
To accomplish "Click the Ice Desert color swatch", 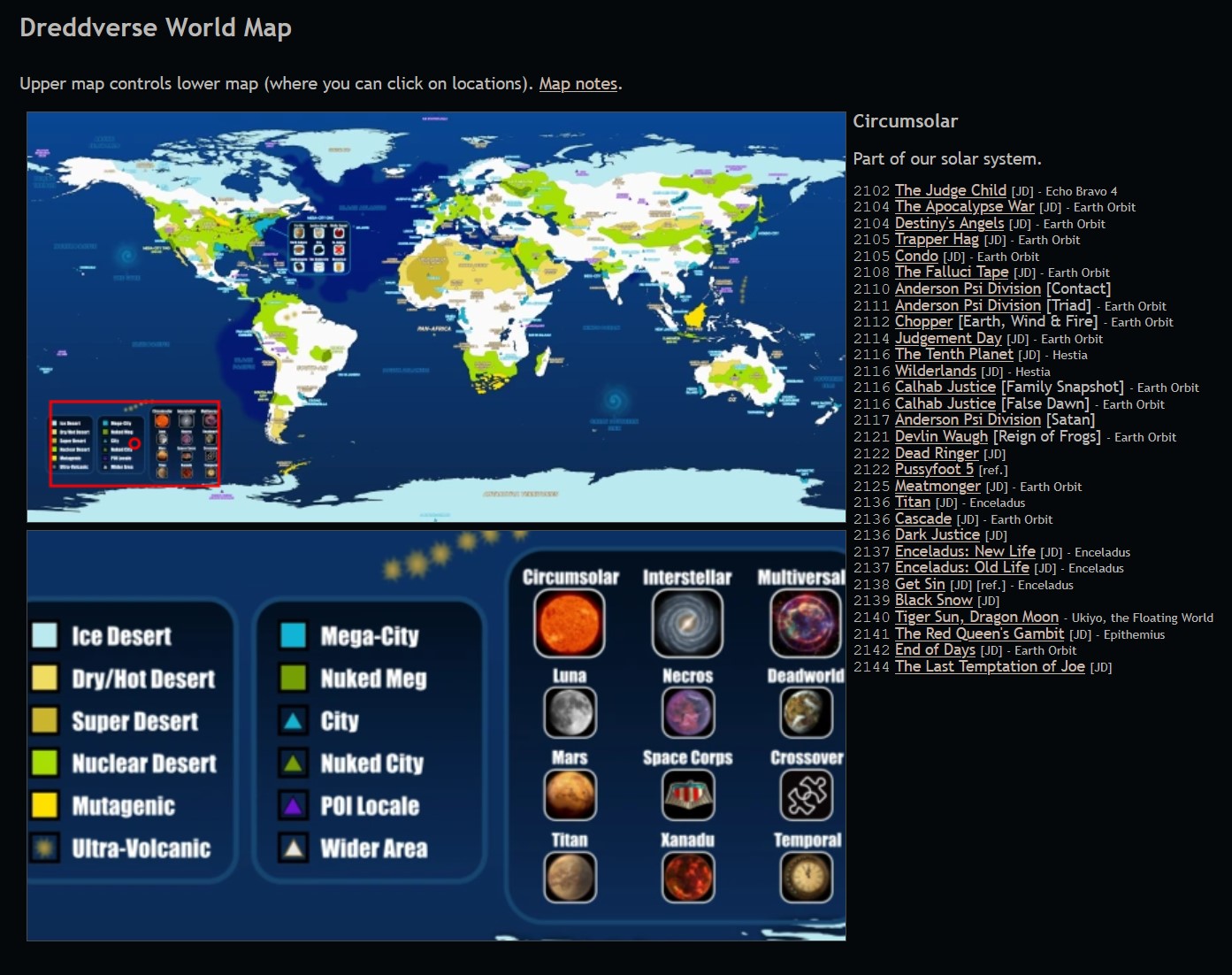I will click(x=44, y=636).
